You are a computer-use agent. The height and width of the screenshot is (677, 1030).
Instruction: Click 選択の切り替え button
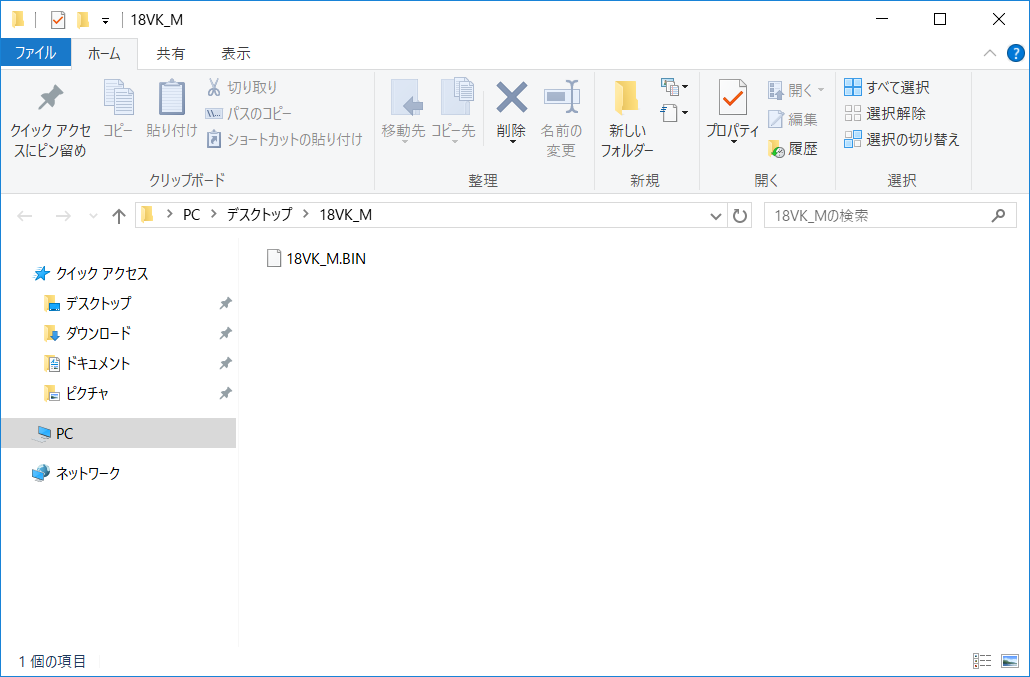[901, 140]
